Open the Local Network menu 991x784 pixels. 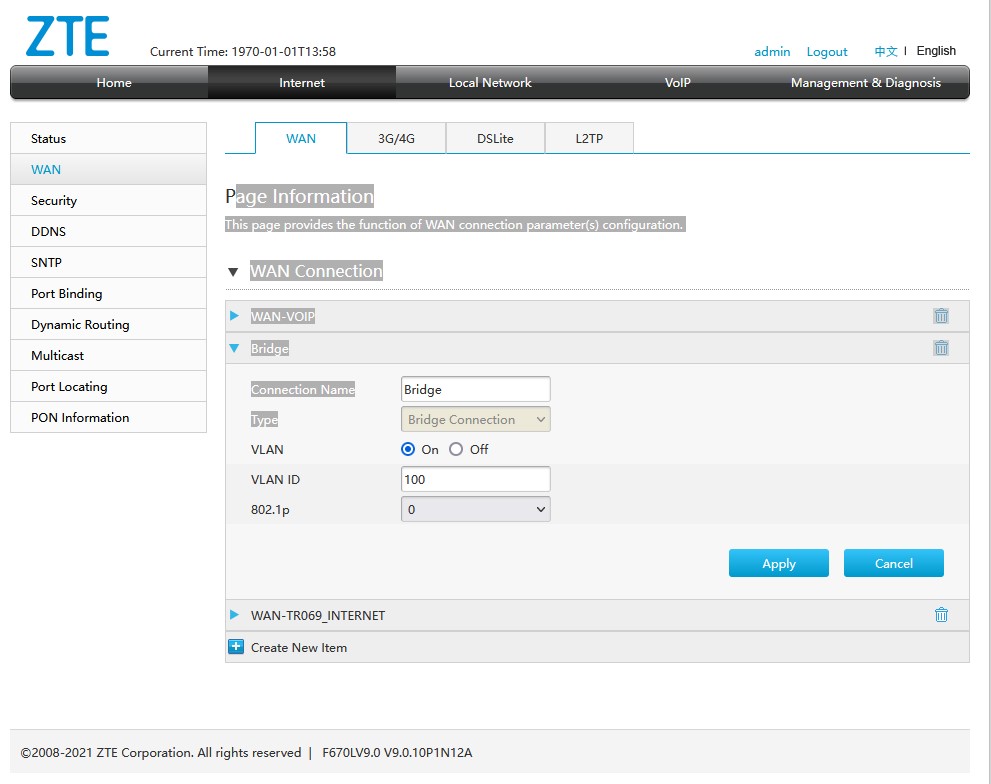tap(490, 83)
